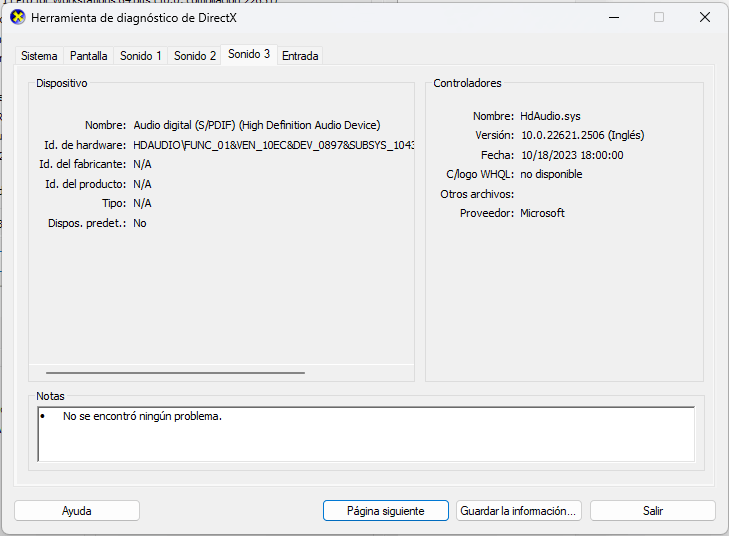The image size is (729, 536).
Task: Click the Ayuda button
Action: [x=77, y=511]
